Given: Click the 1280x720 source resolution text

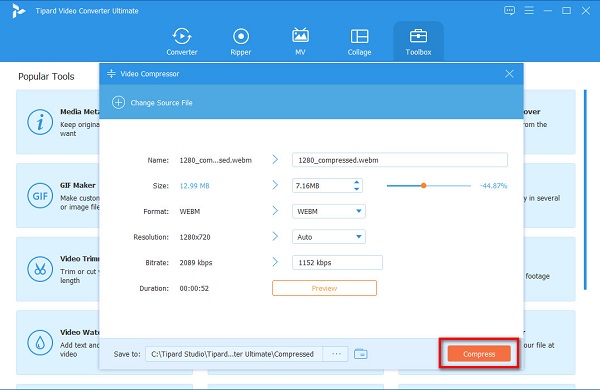Looking at the screenshot, I should pos(195,237).
